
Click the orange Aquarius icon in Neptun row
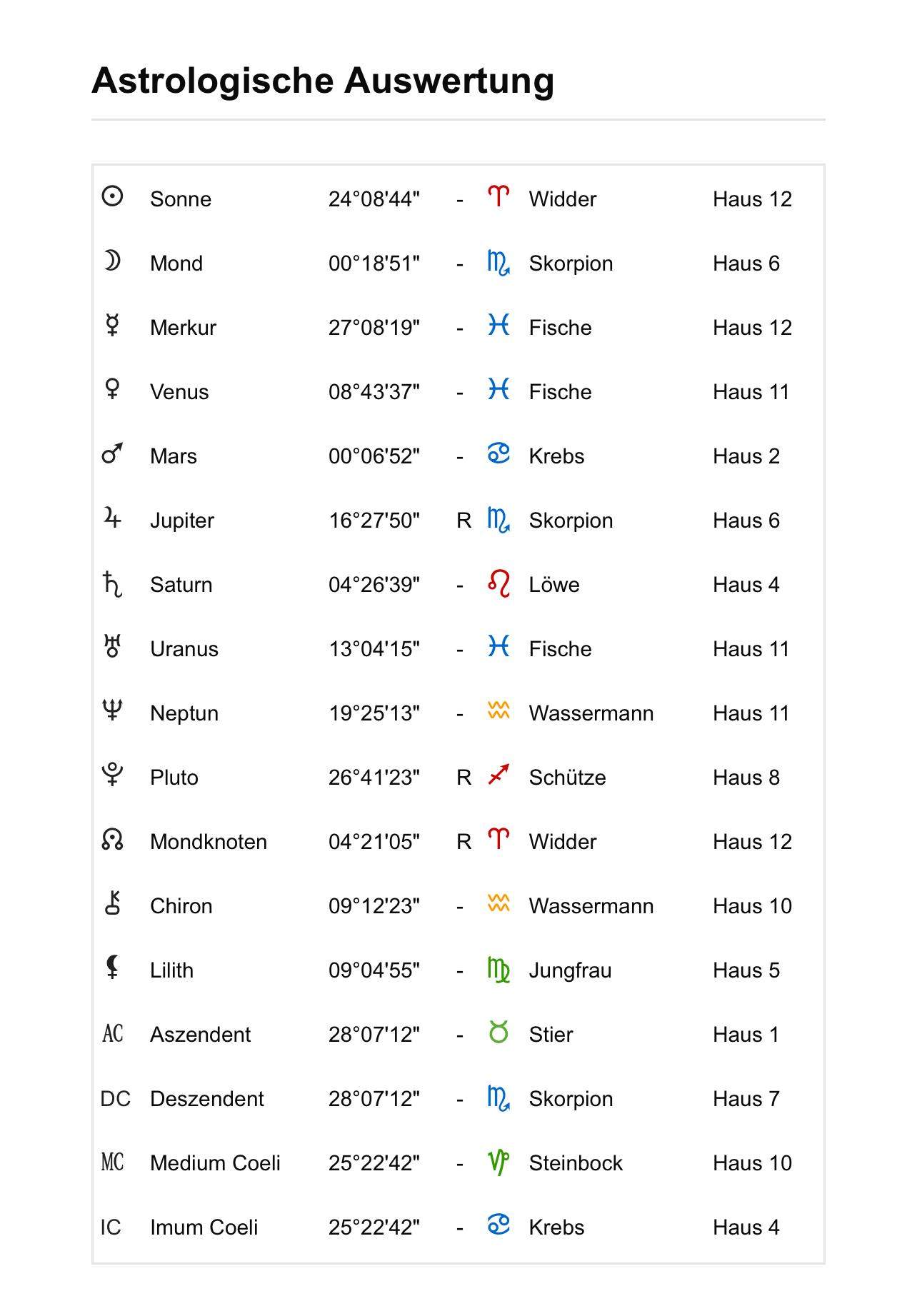[x=498, y=710]
